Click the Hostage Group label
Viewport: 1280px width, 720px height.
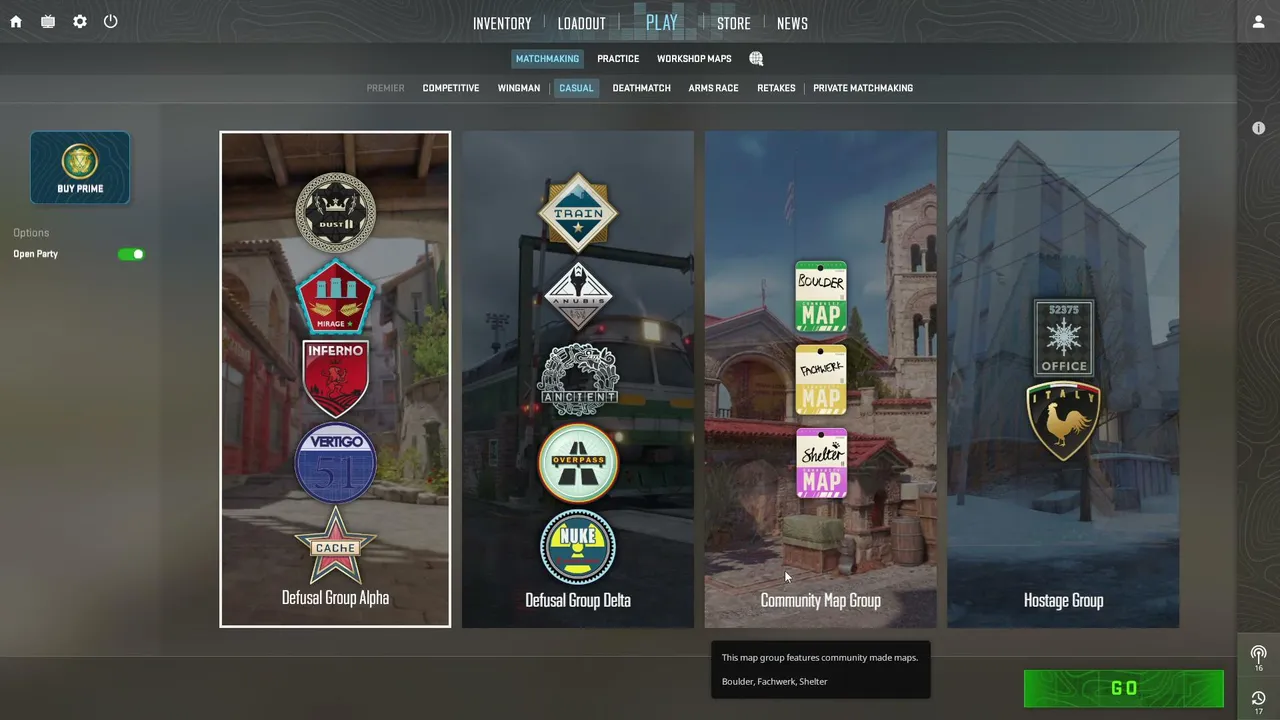click(x=1063, y=600)
